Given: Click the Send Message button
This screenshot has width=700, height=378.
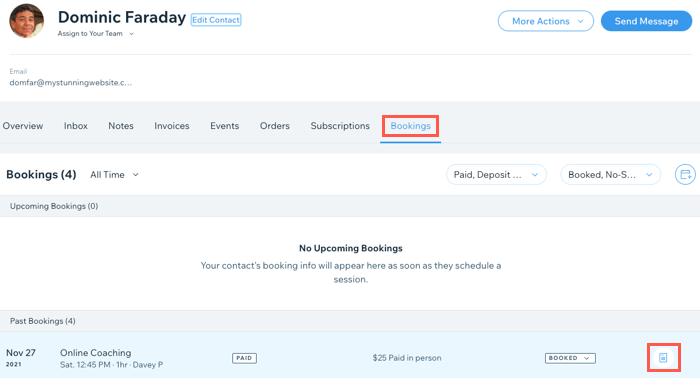Looking at the screenshot, I should coord(646,21).
